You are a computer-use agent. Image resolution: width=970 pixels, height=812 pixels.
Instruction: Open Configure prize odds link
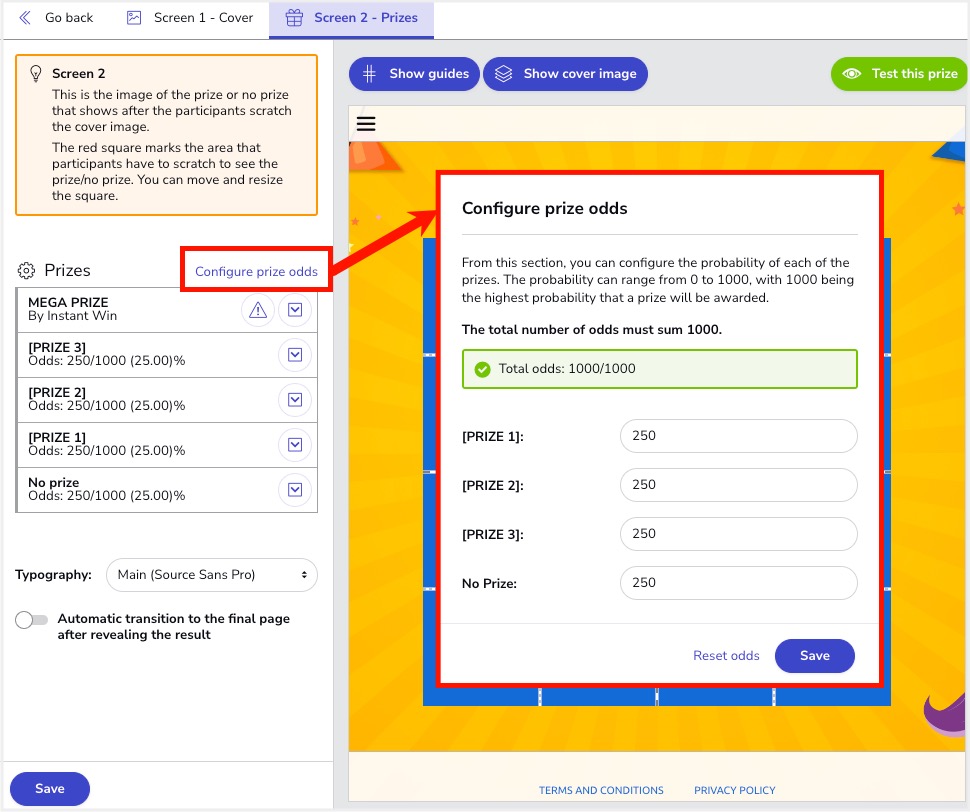point(256,271)
